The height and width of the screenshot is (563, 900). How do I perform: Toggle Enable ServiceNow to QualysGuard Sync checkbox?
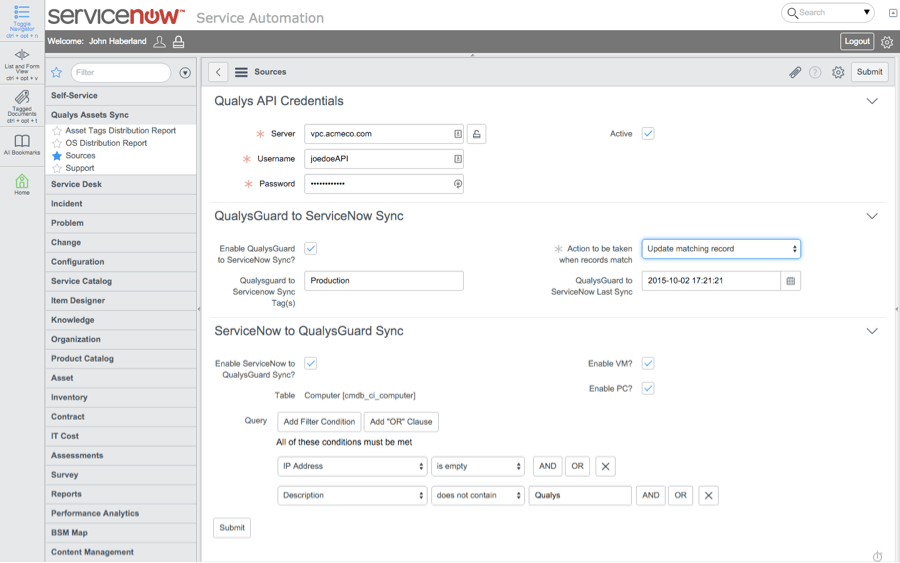point(311,363)
